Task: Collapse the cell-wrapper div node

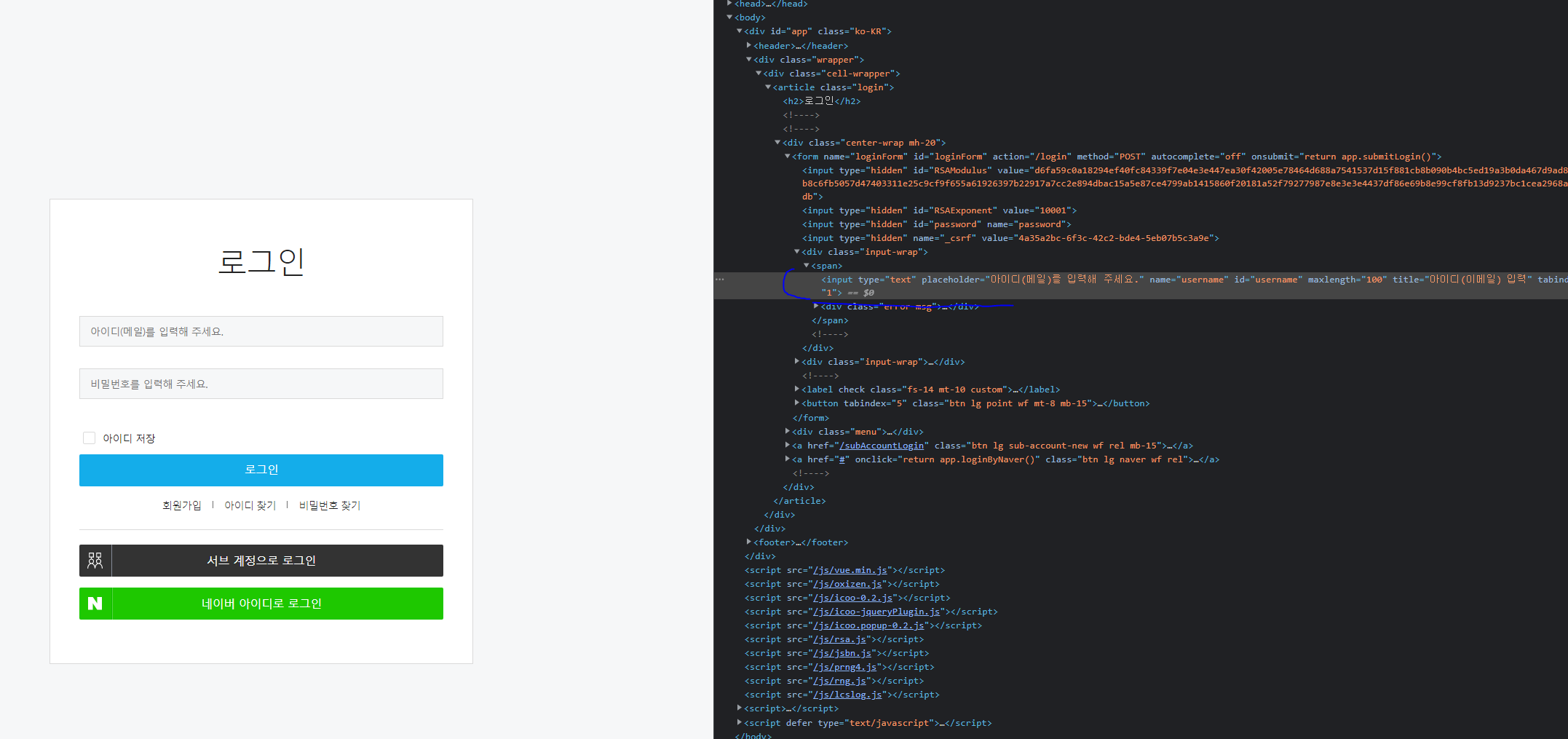Action: [x=758, y=73]
